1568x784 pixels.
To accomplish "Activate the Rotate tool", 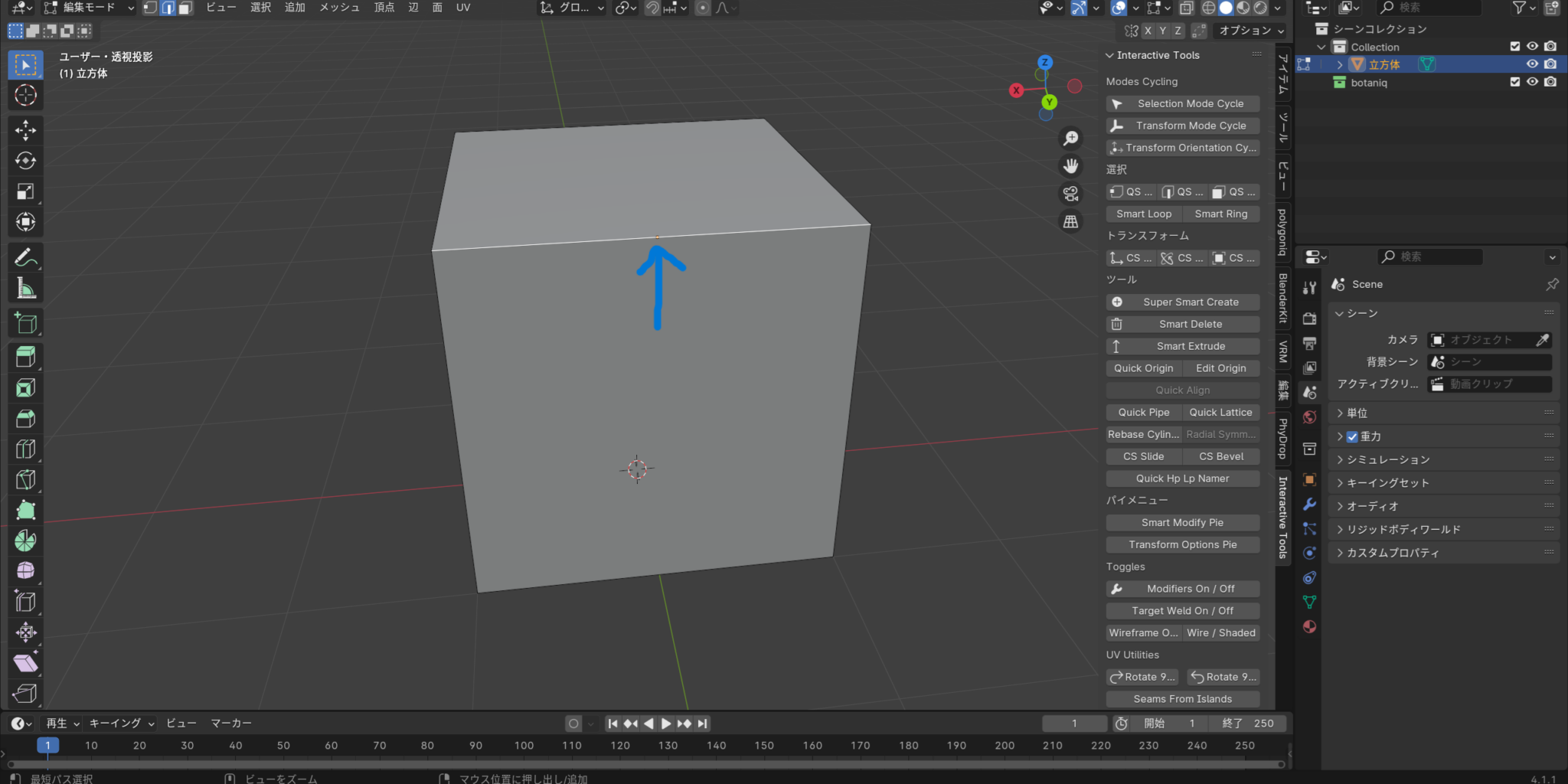I will 25,161.
